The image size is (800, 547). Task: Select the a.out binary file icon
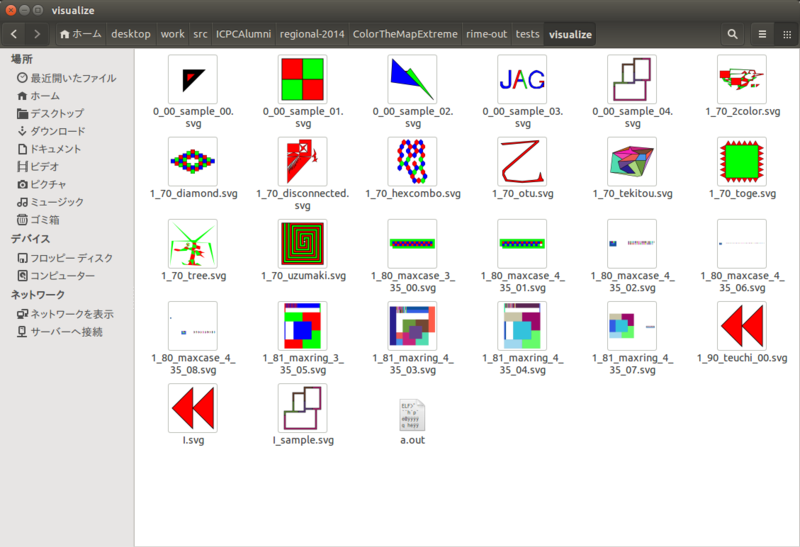tap(412, 414)
